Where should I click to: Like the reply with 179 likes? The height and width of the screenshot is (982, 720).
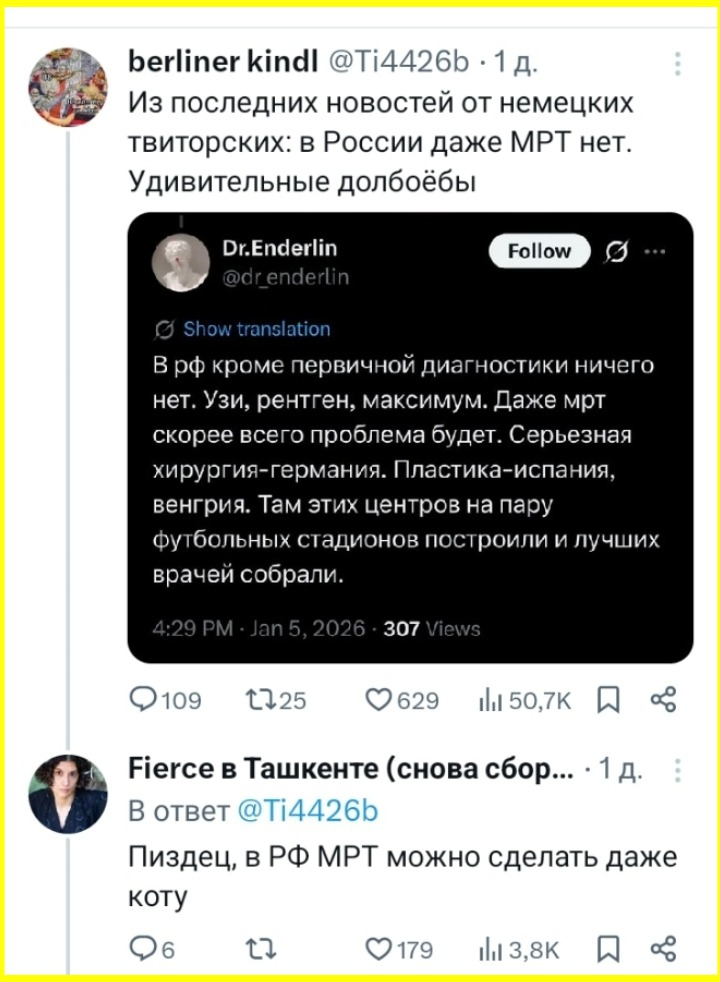[x=380, y=949]
